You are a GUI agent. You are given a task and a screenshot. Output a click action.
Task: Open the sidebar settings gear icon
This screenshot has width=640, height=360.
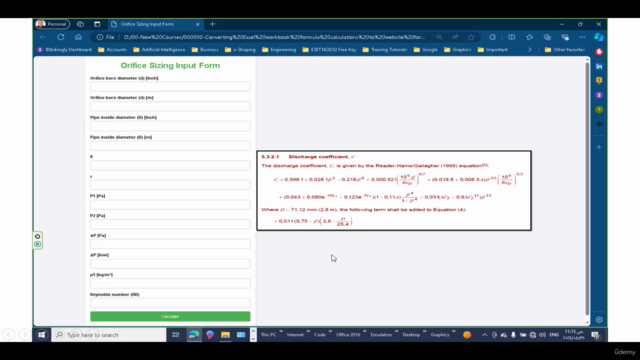[x=599, y=320]
